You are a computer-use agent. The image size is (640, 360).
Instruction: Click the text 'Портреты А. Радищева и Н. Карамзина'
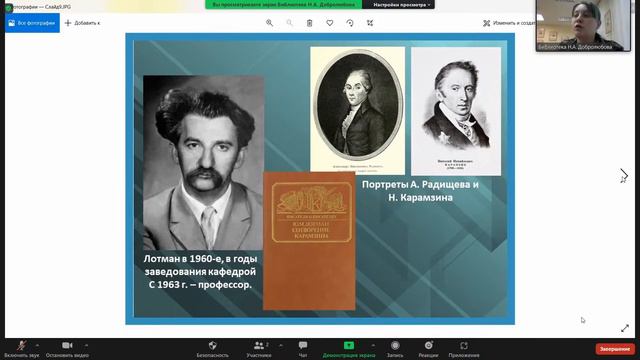(x=420, y=191)
